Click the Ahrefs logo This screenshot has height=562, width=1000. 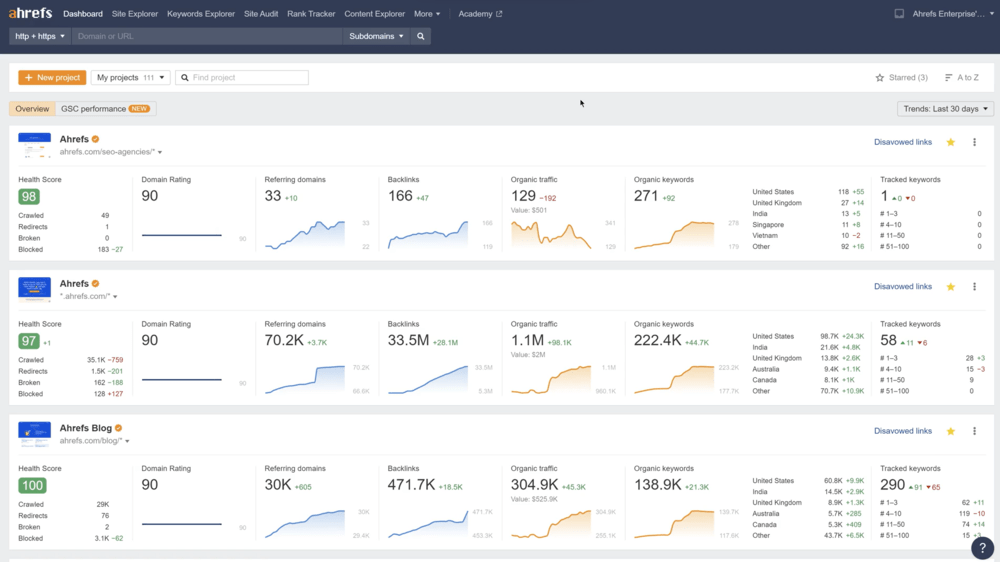(x=30, y=13)
